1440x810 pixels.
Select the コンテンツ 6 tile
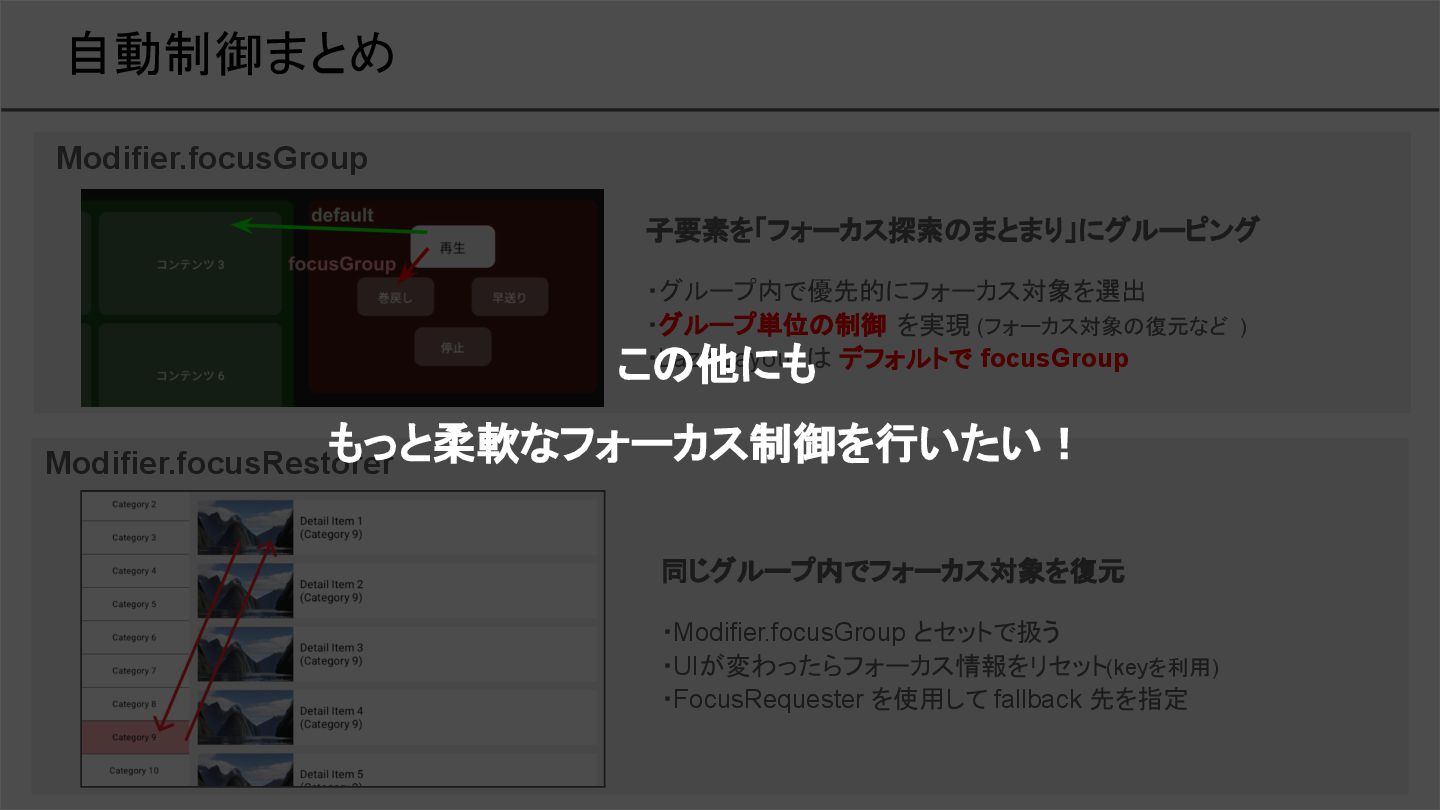190,364
